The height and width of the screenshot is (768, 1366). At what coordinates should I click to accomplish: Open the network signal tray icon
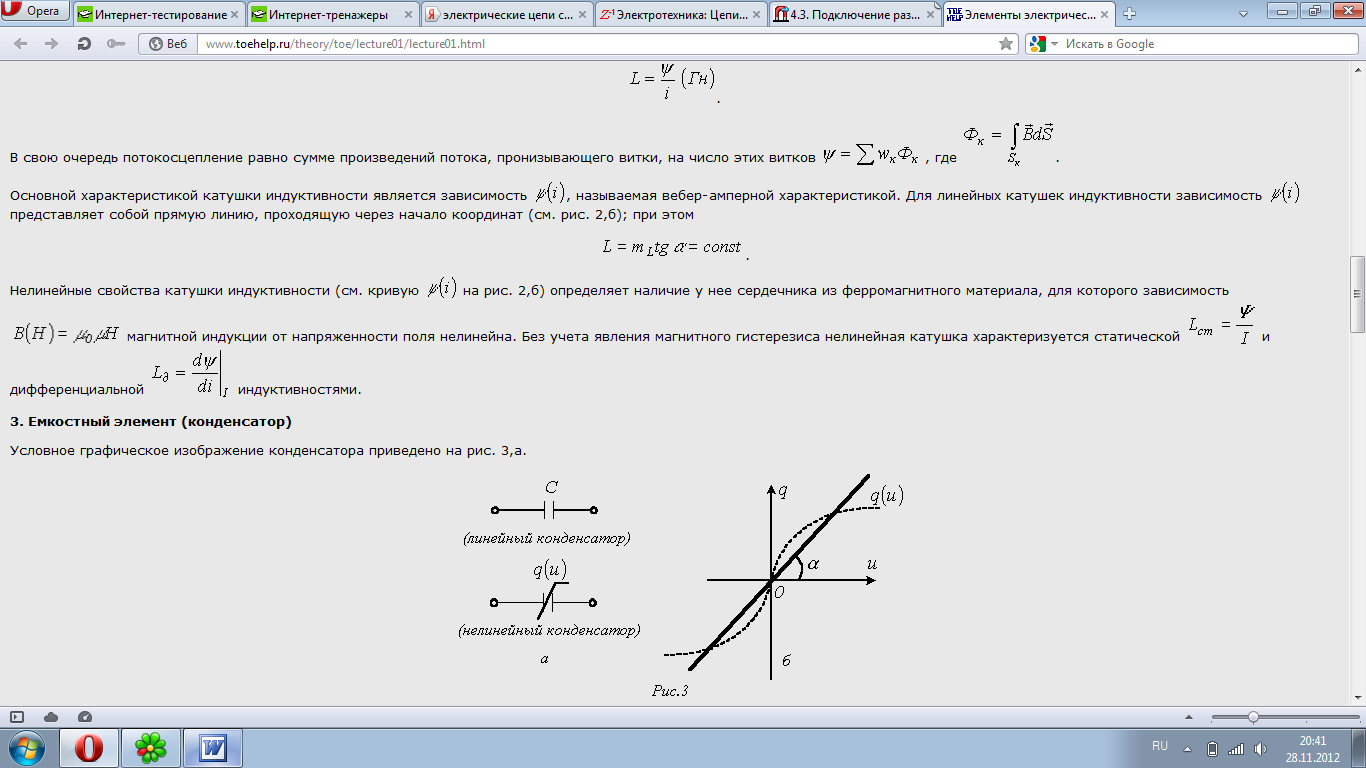point(1236,748)
